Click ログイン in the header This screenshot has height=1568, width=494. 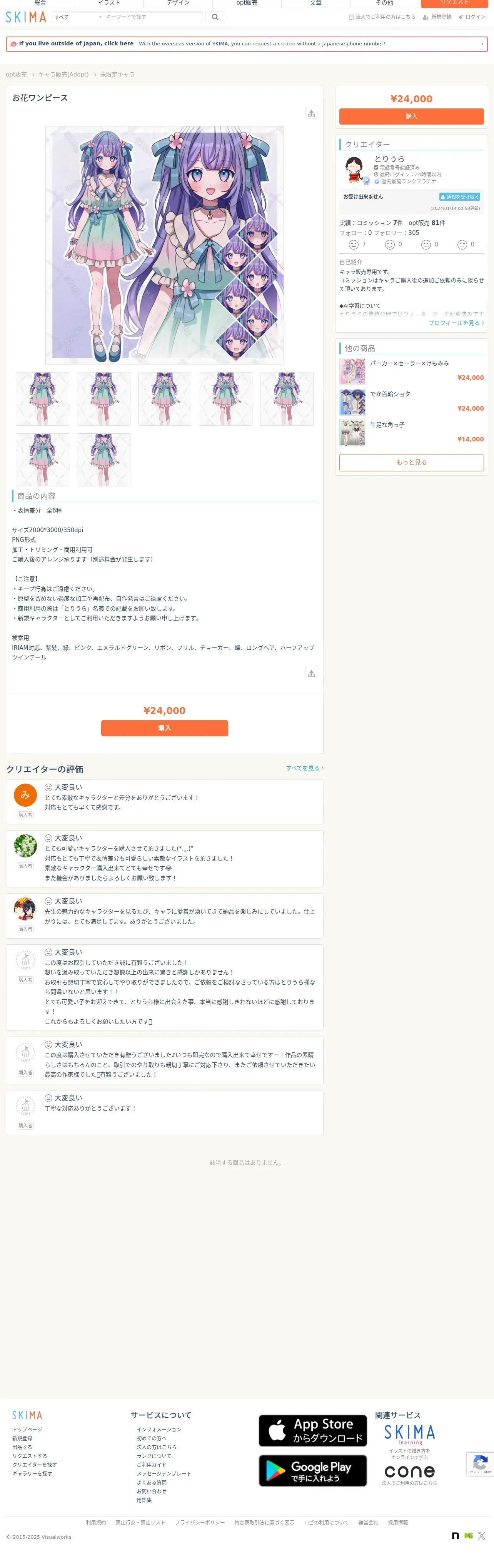(x=472, y=17)
